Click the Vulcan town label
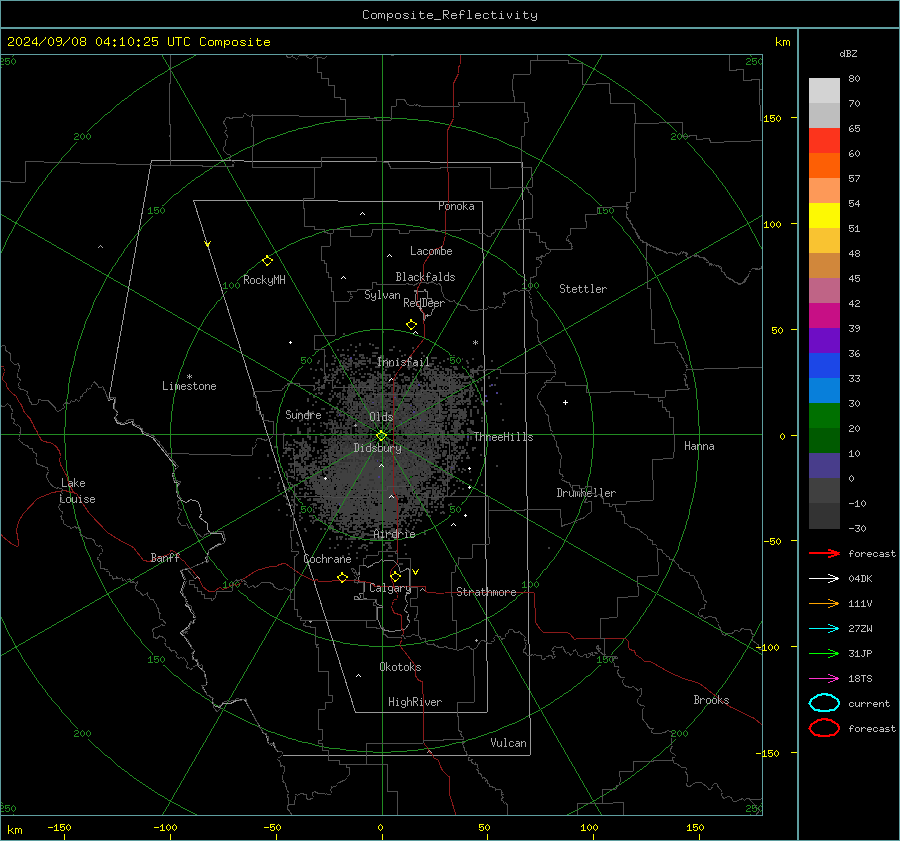Viewport: 900px width, 841px height. tap(509, 743)
